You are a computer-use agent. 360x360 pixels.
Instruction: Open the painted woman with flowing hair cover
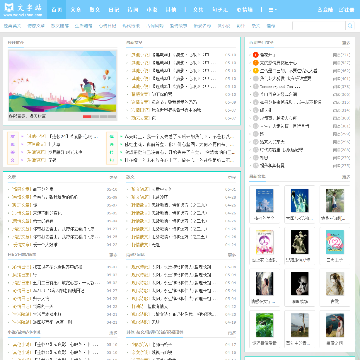coord(335,284)
